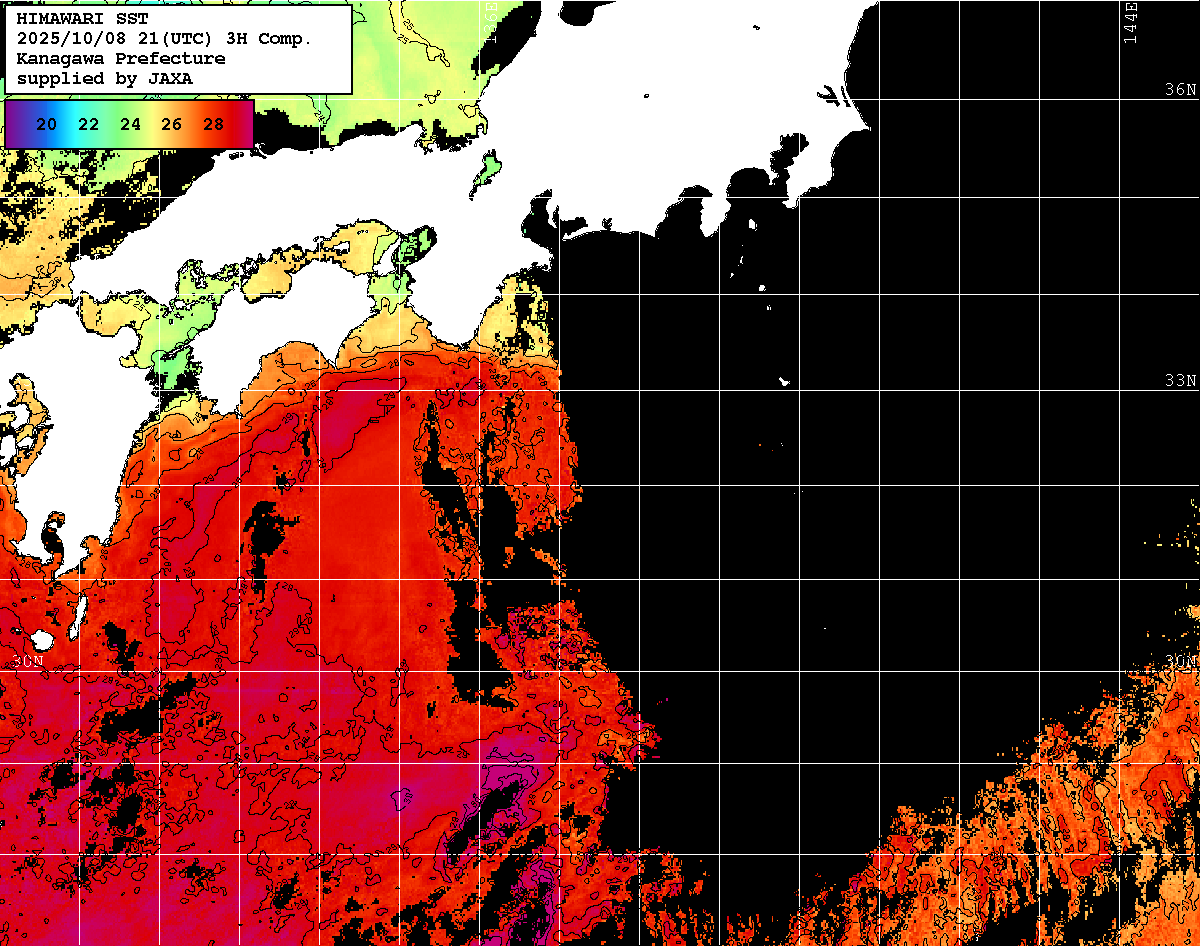Click the 33N latitude label
This screenshot has width=1200, height=946.
1180,381
